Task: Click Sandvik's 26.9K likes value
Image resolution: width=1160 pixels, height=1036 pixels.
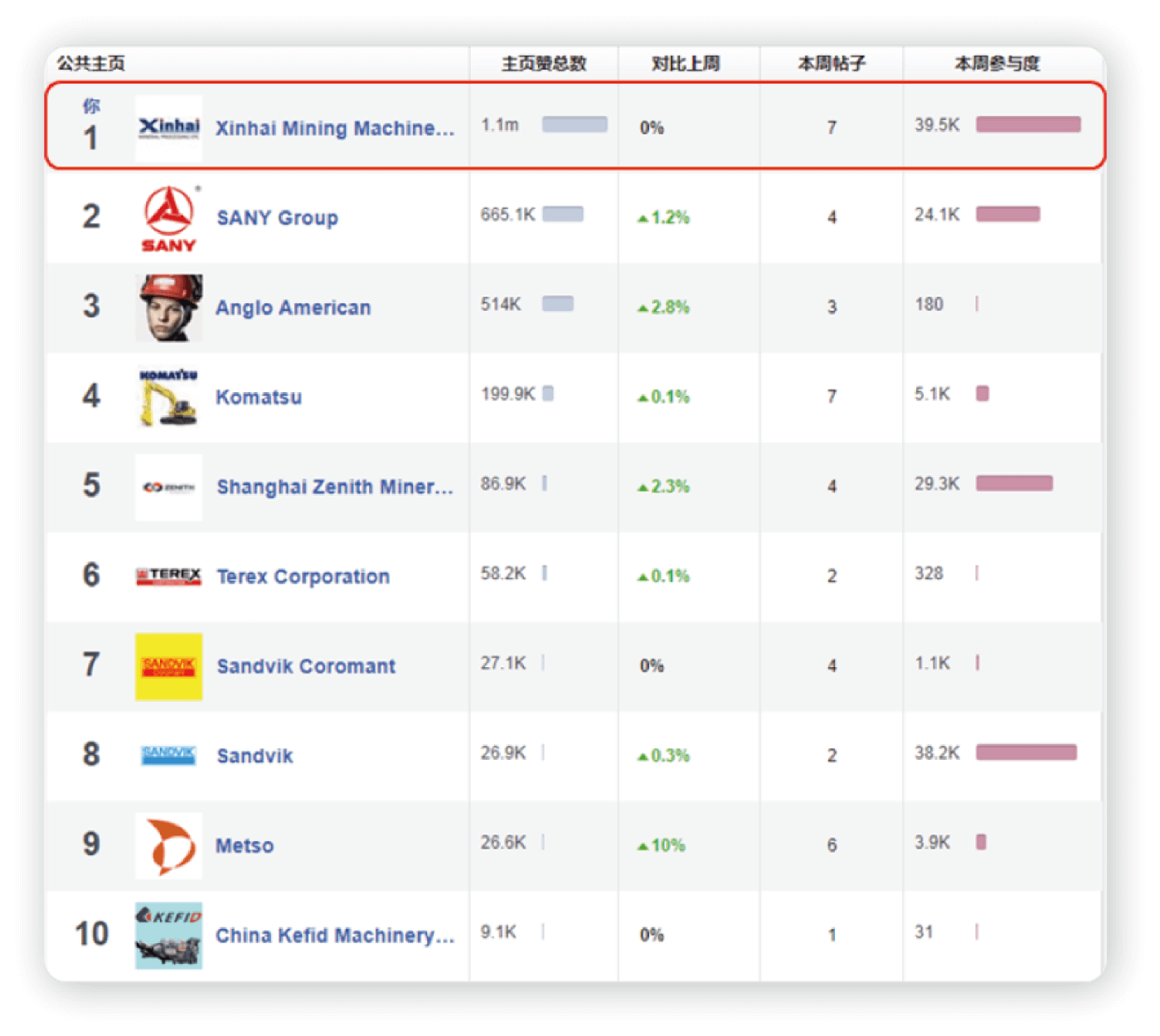Action: 503,753
